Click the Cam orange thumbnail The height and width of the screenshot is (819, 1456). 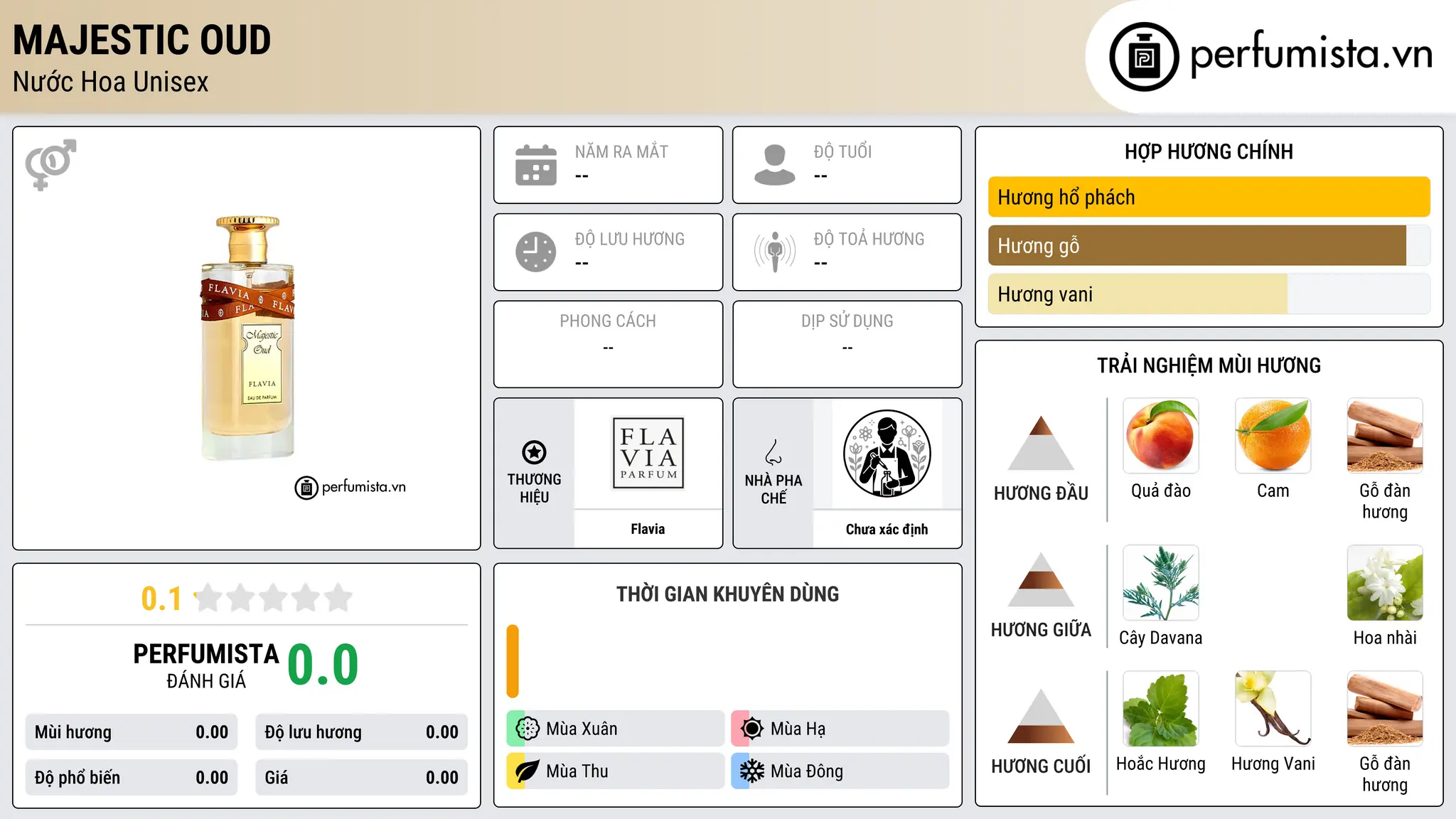(1273, 436)
